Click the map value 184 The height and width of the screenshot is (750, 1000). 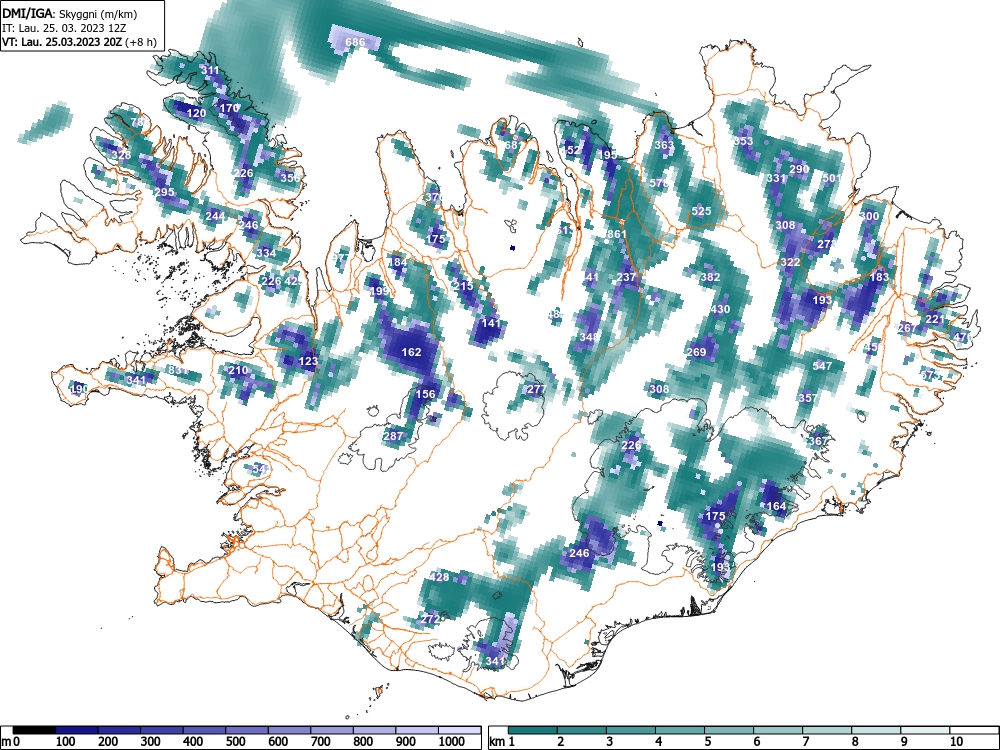[x=397, y=262]
